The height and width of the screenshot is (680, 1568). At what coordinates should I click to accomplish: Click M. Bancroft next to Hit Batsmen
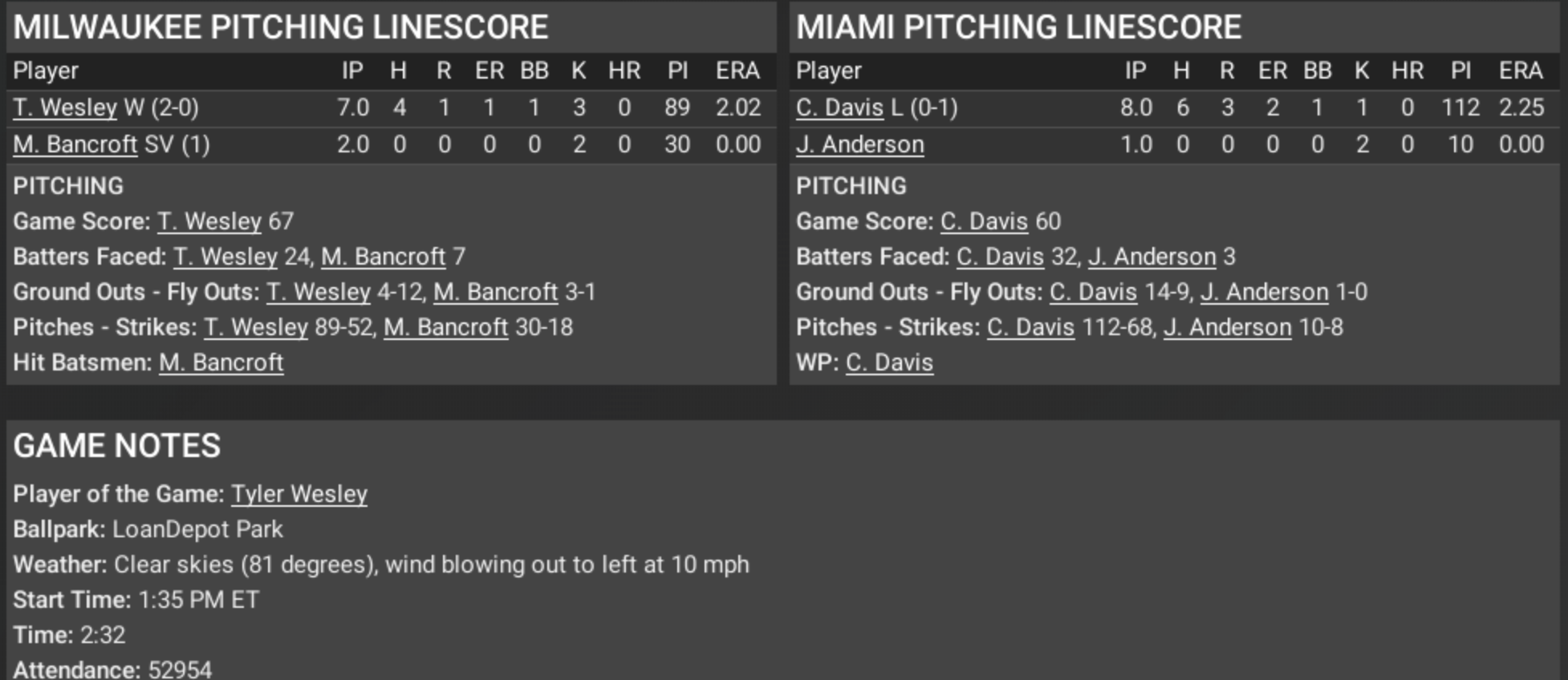(x=221, y=362)
